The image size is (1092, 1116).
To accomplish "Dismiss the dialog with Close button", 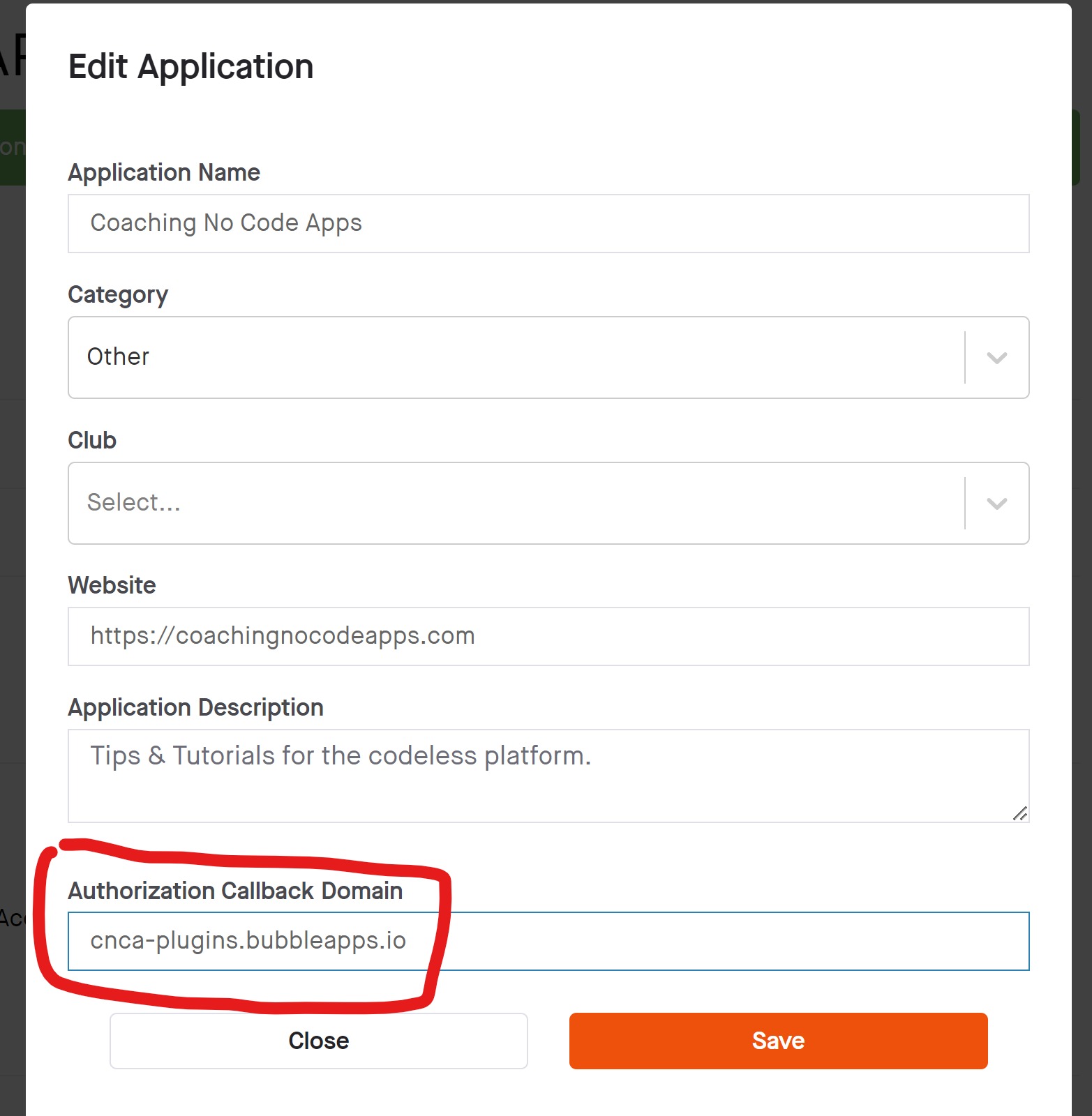I will [x=318, y=1041].
